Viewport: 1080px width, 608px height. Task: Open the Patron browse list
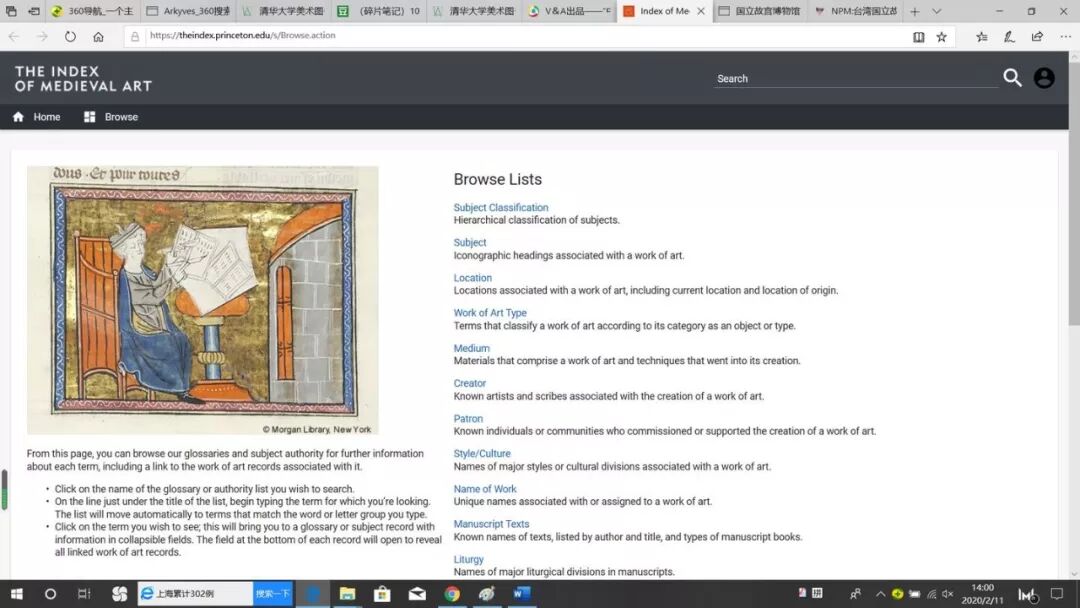pyautogui.click(x=468, y=419)
